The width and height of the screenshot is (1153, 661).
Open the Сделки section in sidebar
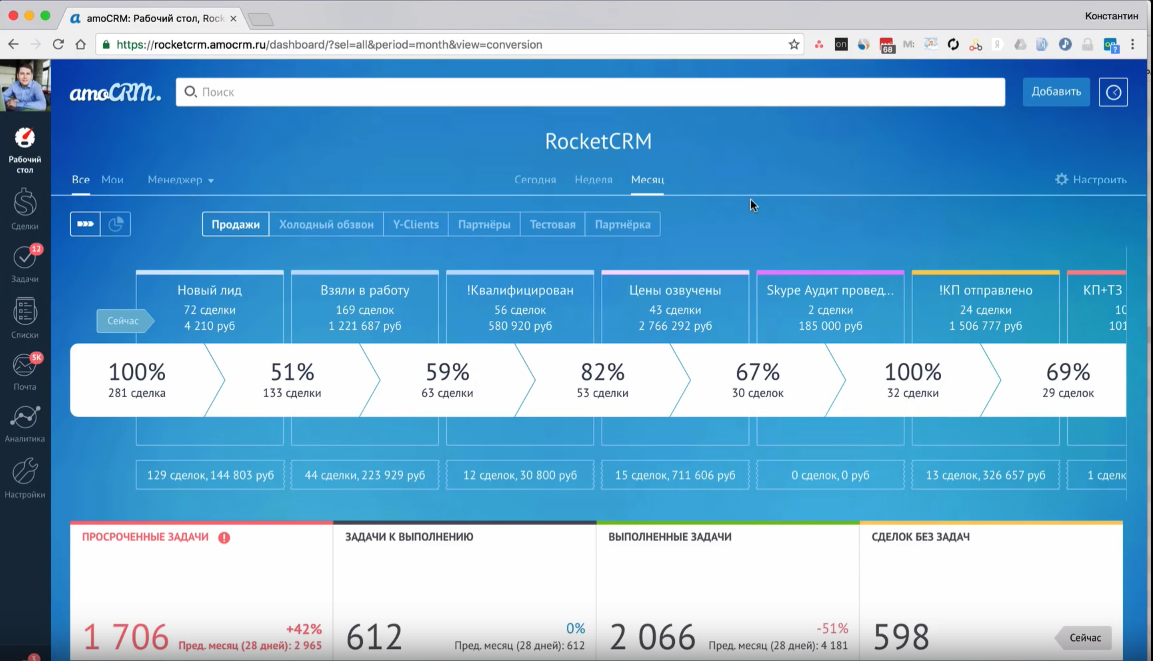click(x=25, y=204)
